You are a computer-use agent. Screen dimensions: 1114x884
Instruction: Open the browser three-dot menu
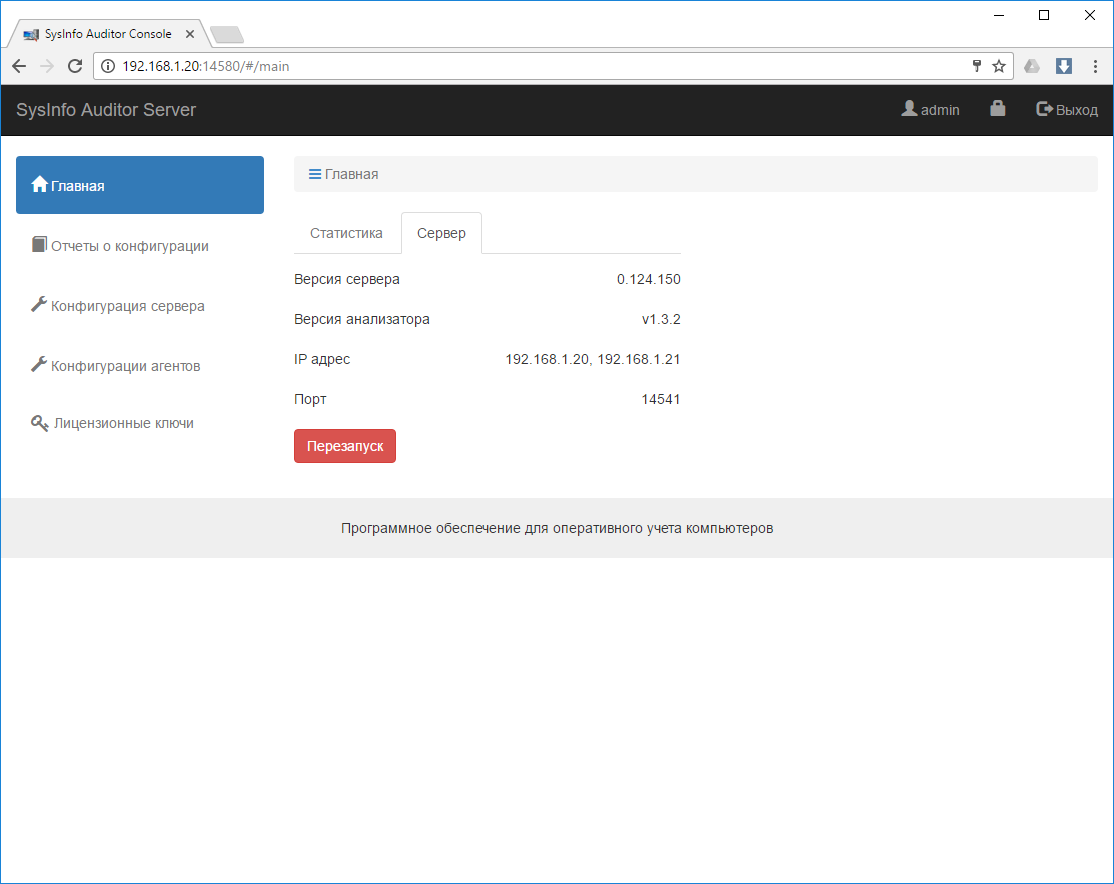(1096, 66)
